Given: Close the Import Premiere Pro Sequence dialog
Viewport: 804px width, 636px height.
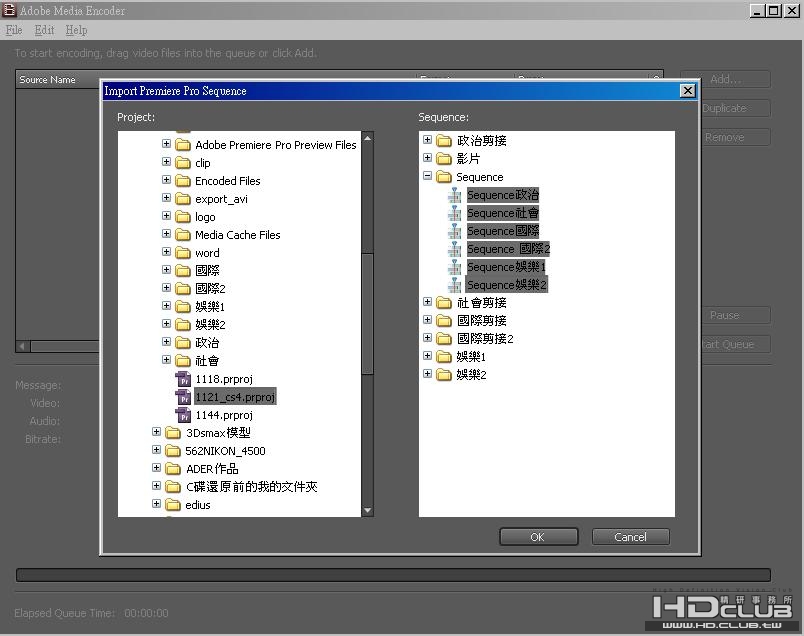Looking at the screenshot, I should 688,91.
